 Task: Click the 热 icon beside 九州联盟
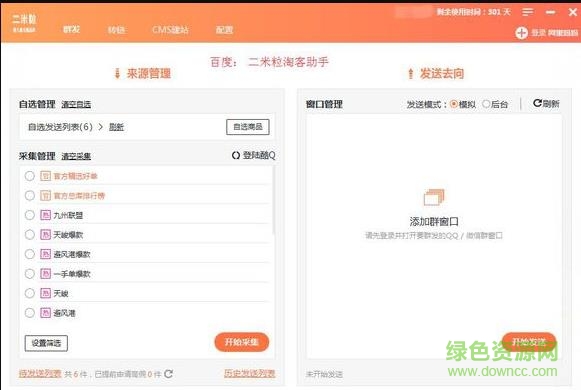tap(45, 215)
